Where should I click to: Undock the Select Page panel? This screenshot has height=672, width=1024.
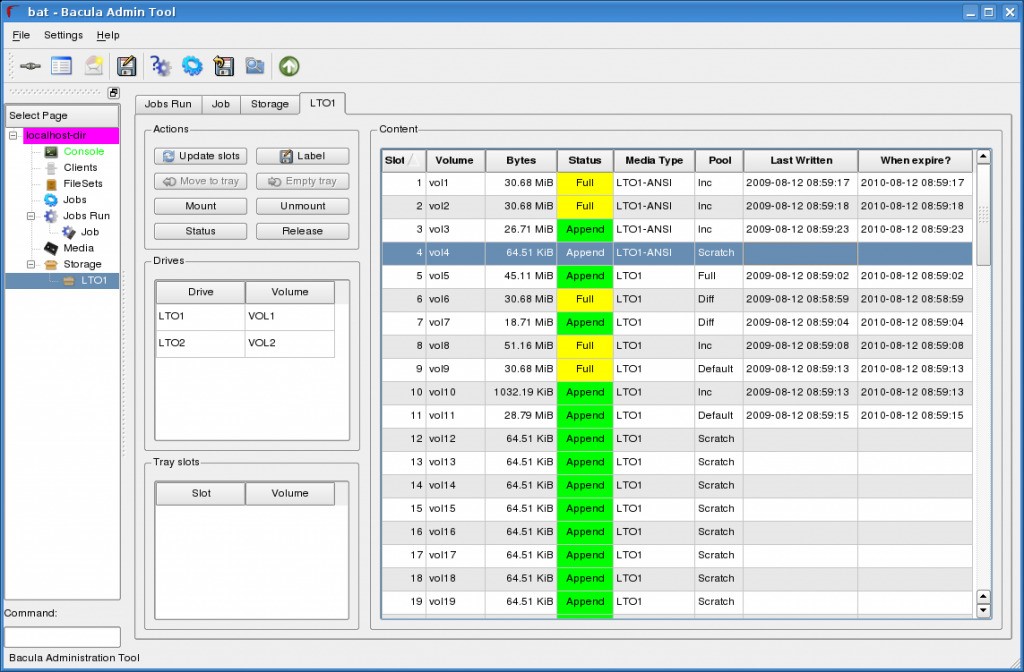[x=113, y=93]
